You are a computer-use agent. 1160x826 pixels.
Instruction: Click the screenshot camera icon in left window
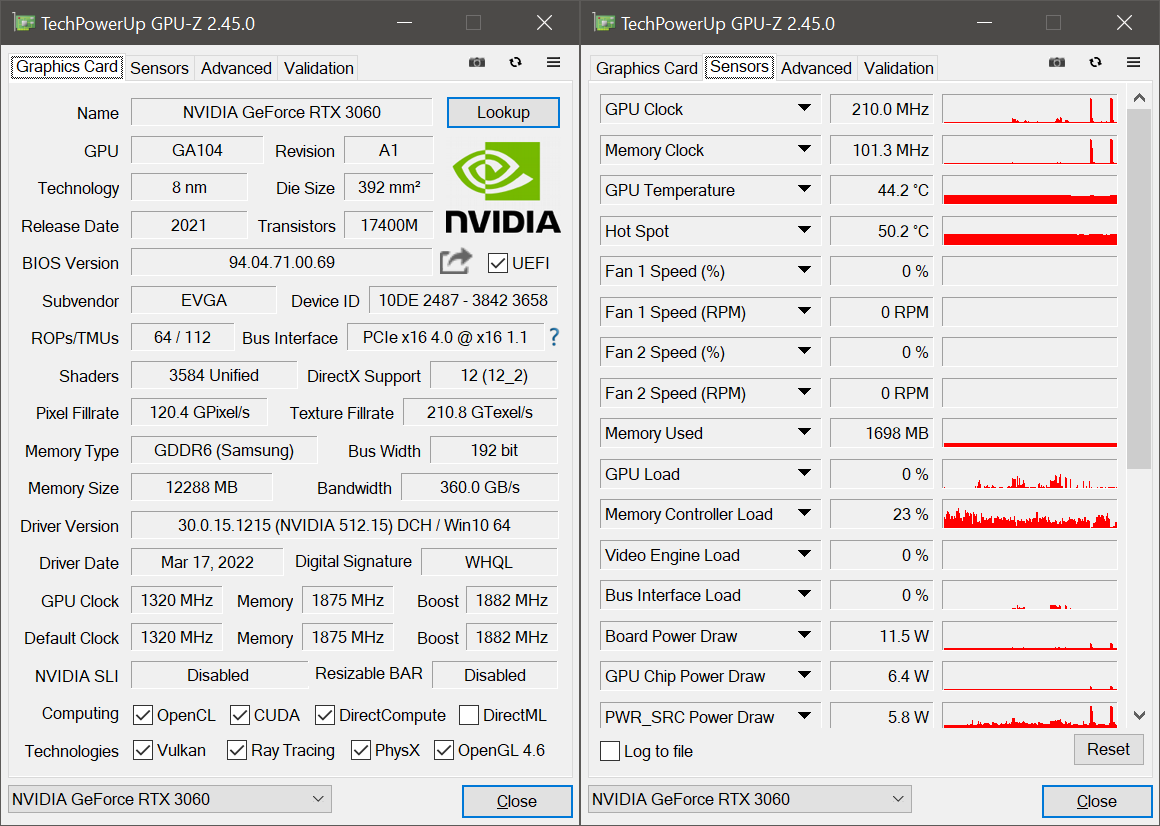point(477,63)
